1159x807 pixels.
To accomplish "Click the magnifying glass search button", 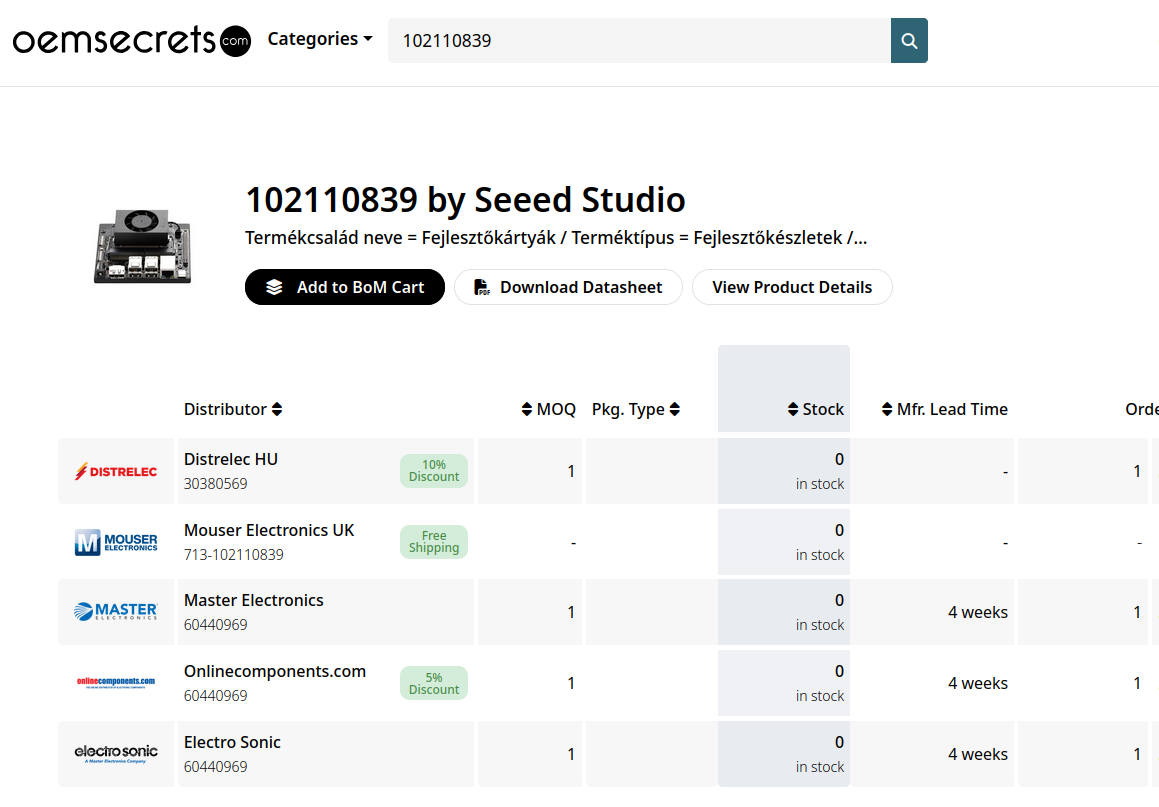I will pos(909,41).
